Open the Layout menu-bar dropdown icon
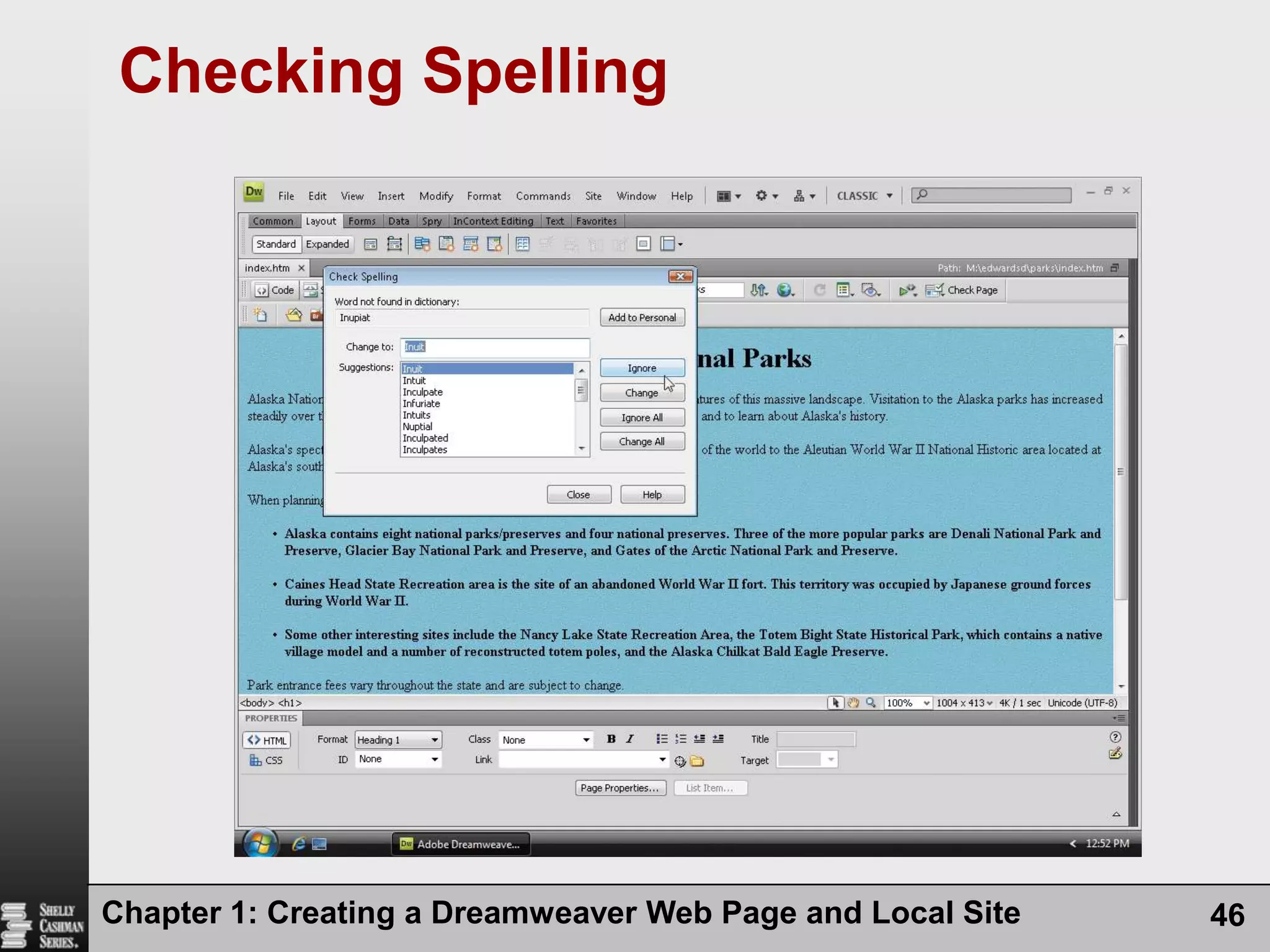This screenshot has height=952, width=1270. (729, 196)
